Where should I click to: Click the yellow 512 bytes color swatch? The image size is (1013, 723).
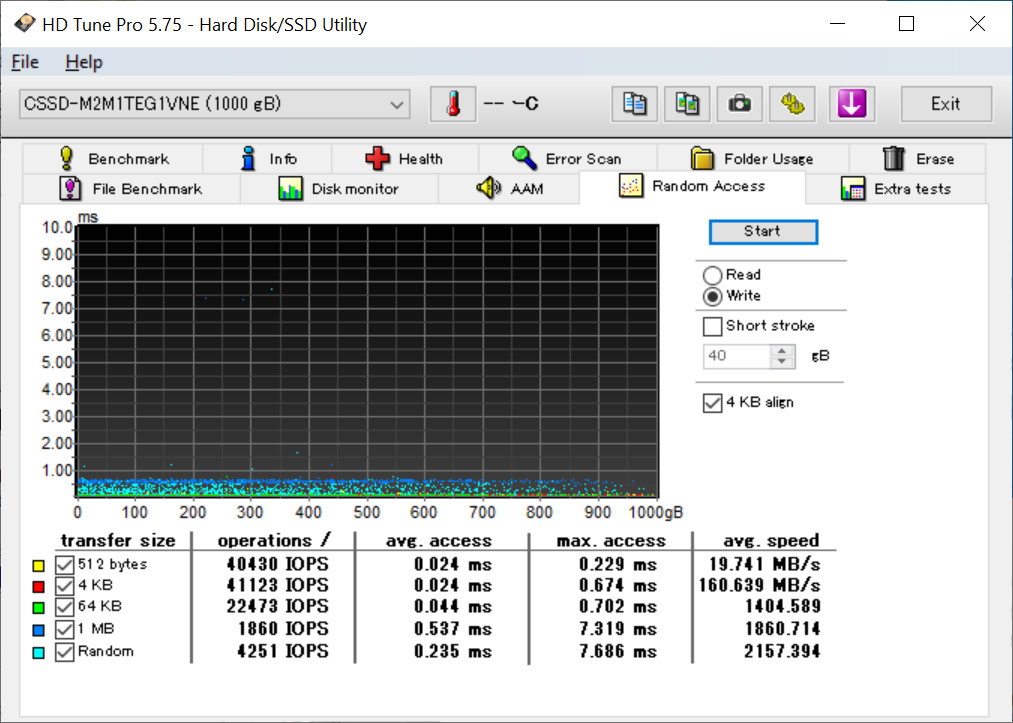click(x=38, y=565)
